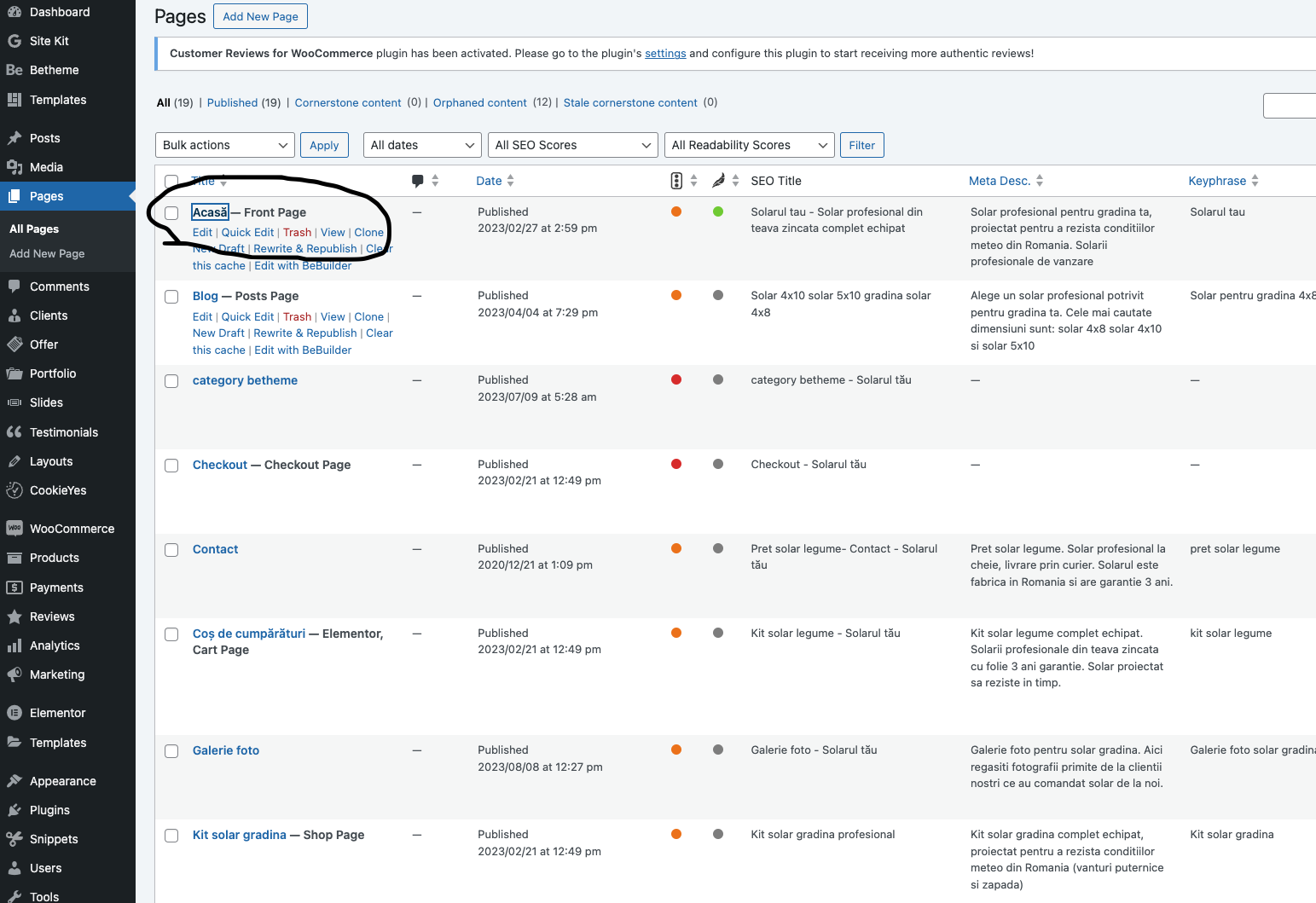Open Add New Page submenu item
This screenshot has height=903, width=1316.
[47, 253]
